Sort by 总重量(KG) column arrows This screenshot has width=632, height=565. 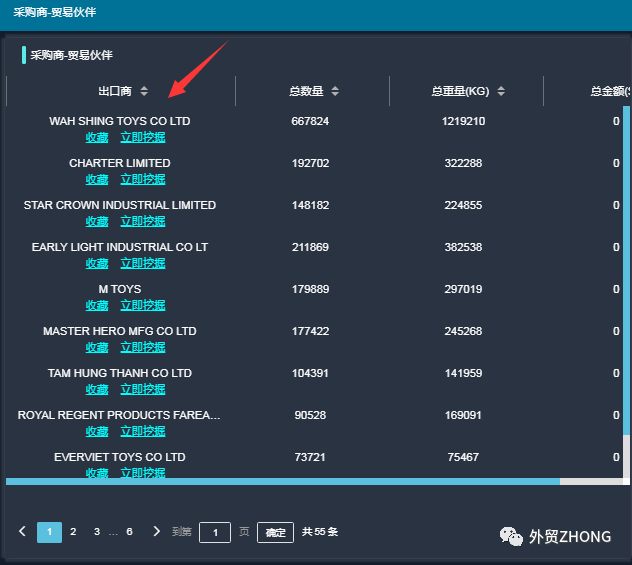[501, 91]
